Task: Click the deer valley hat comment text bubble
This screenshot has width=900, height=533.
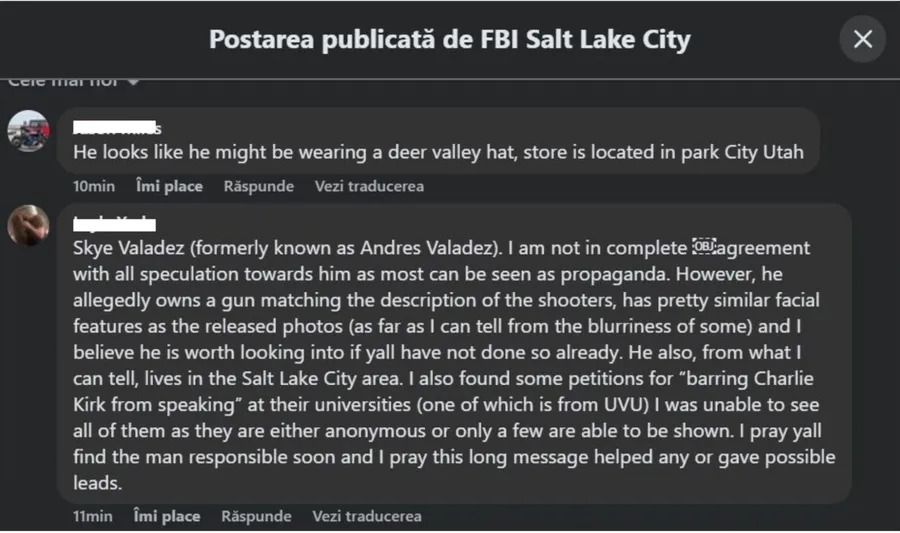Action: click(x=440, y=154)
